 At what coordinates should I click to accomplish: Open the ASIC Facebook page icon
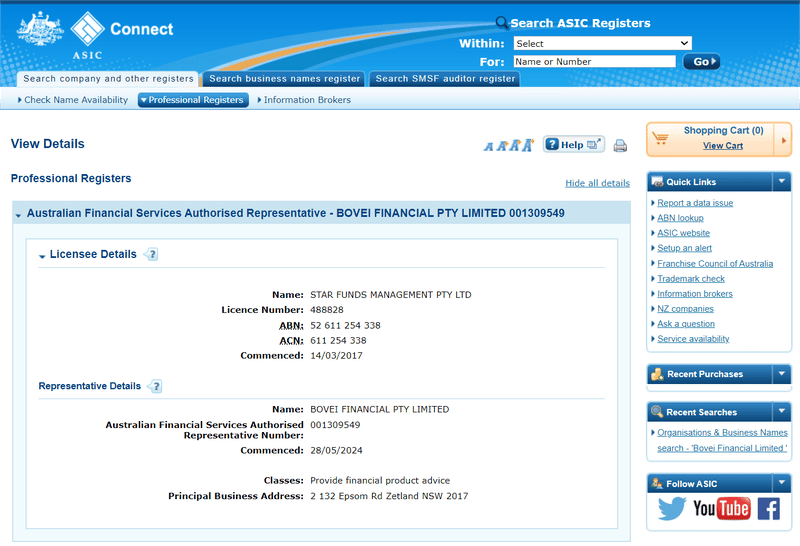tap(768, 508)
